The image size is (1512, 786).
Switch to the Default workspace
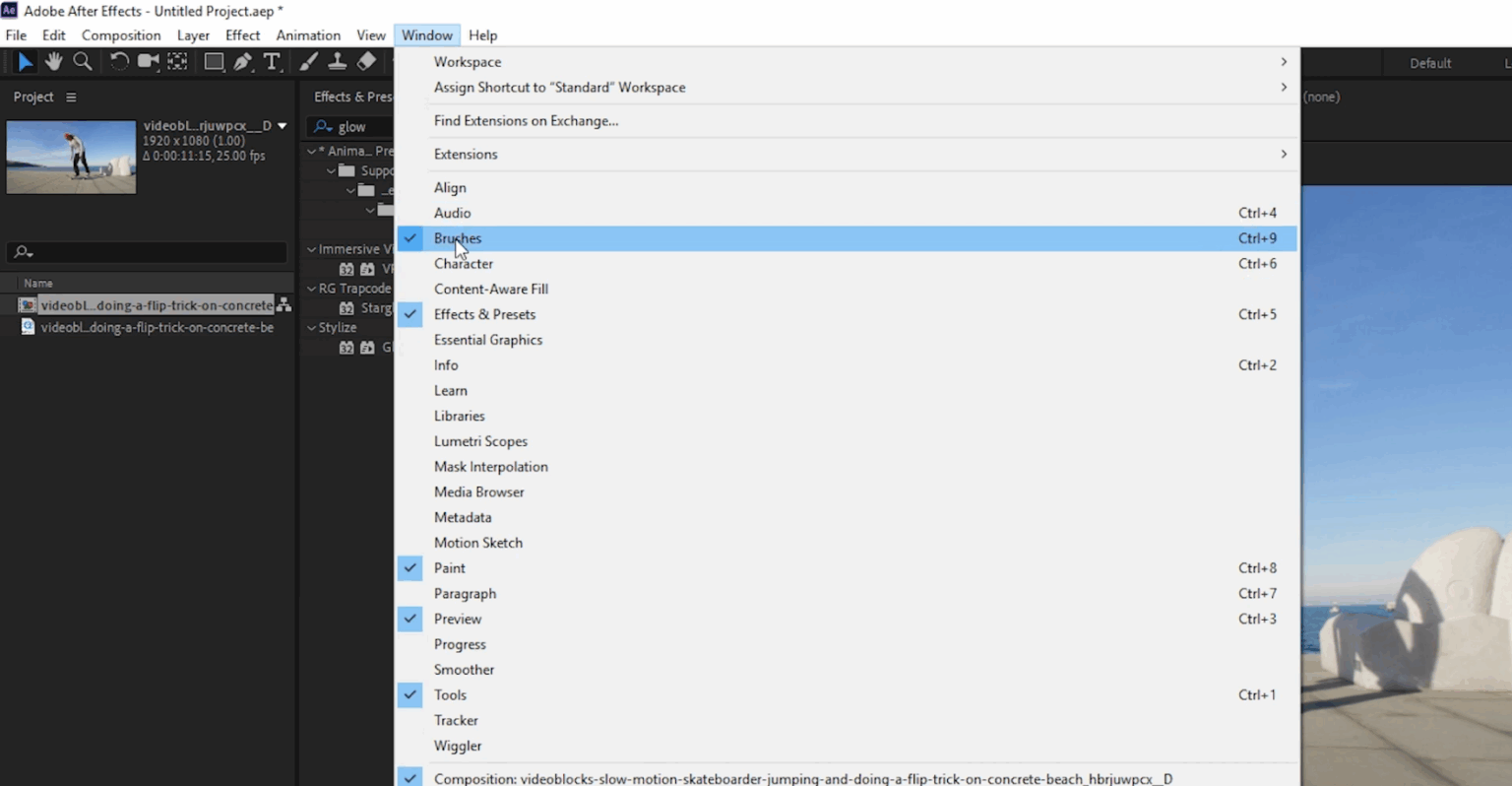[1430, 63]
